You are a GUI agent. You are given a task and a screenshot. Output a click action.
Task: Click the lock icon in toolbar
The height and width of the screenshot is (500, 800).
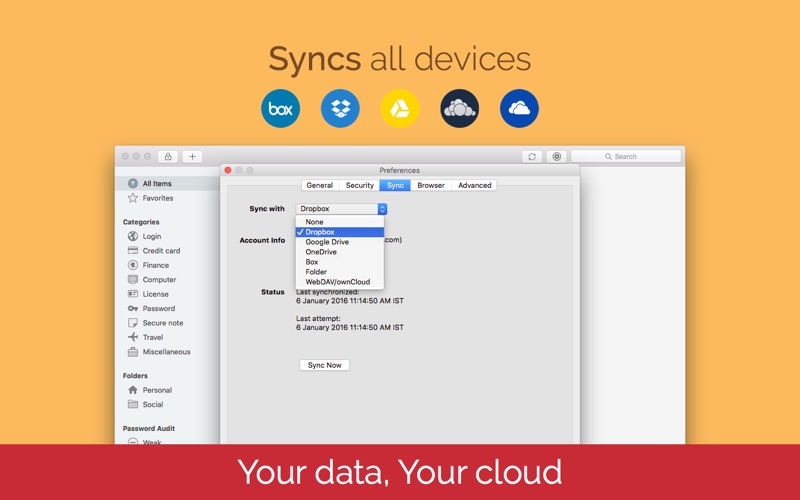pyautogui.click(x=168, y=157)
